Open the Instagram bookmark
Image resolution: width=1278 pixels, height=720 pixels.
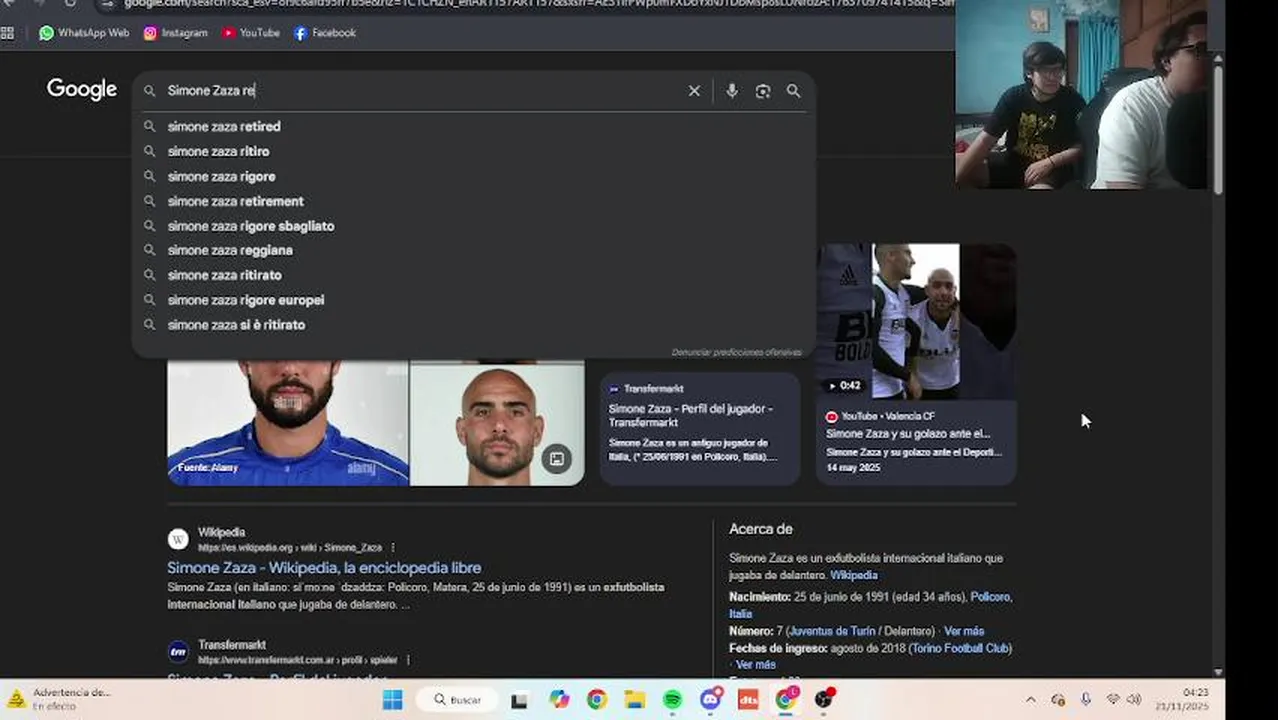[x=175, y=33]
